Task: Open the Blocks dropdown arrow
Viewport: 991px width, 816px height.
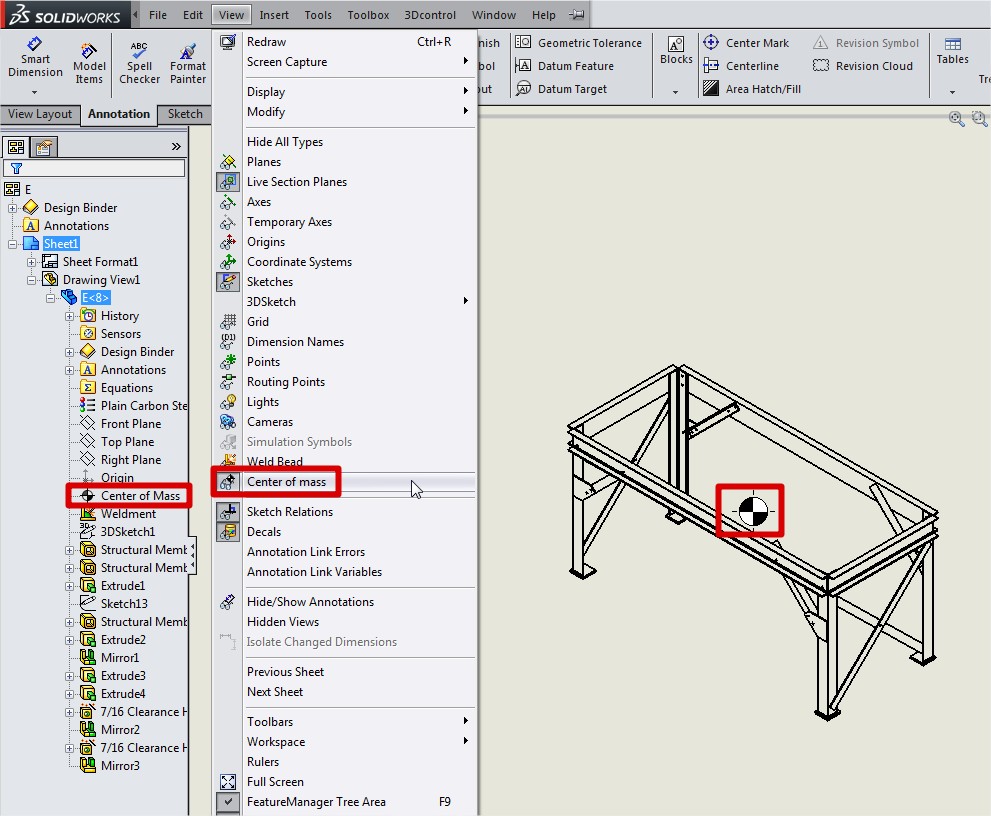Action: 676,91
